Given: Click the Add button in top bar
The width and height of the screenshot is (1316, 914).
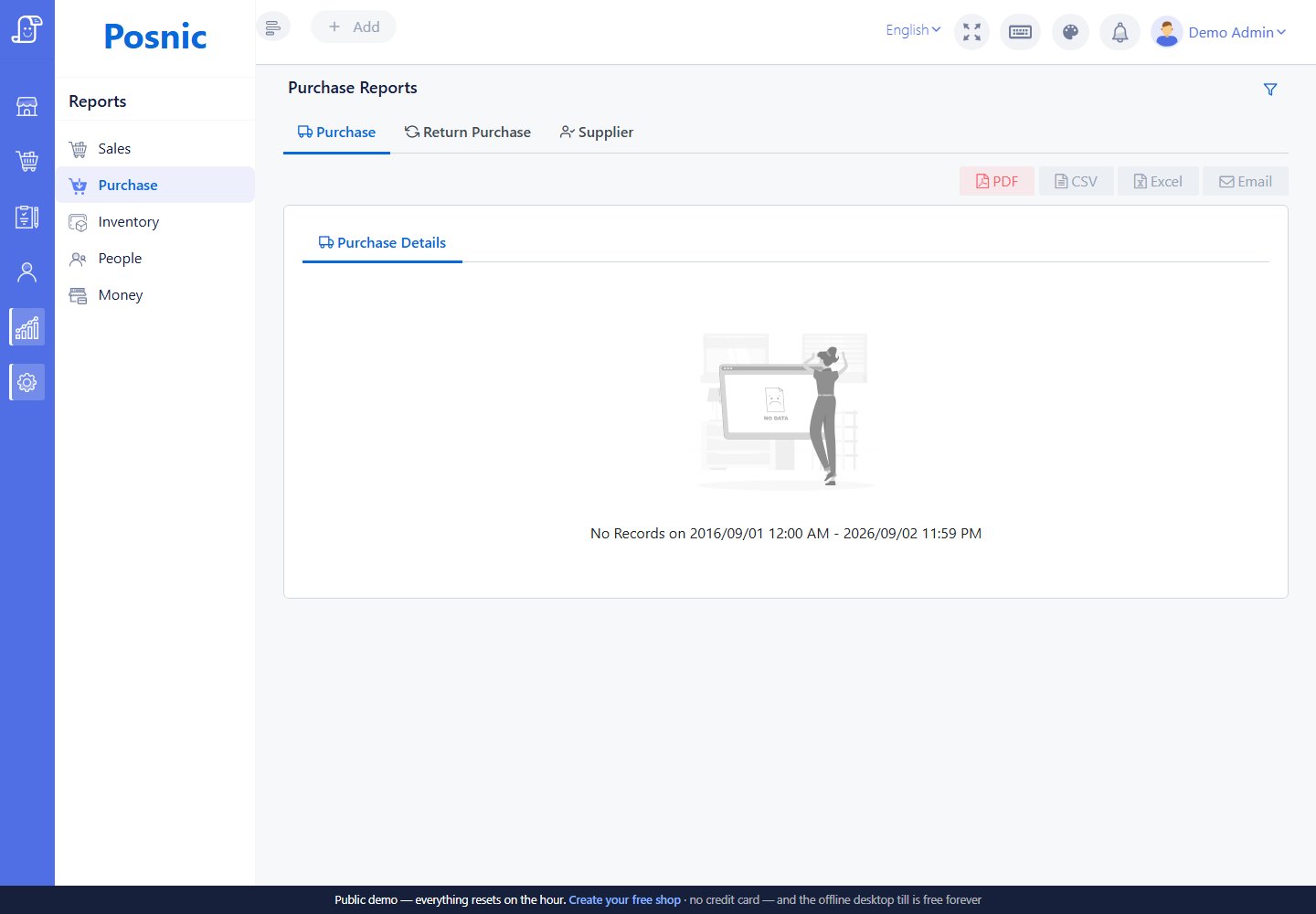Looking at the screenshot, I should pyautogui.click(x=354, y=27).
